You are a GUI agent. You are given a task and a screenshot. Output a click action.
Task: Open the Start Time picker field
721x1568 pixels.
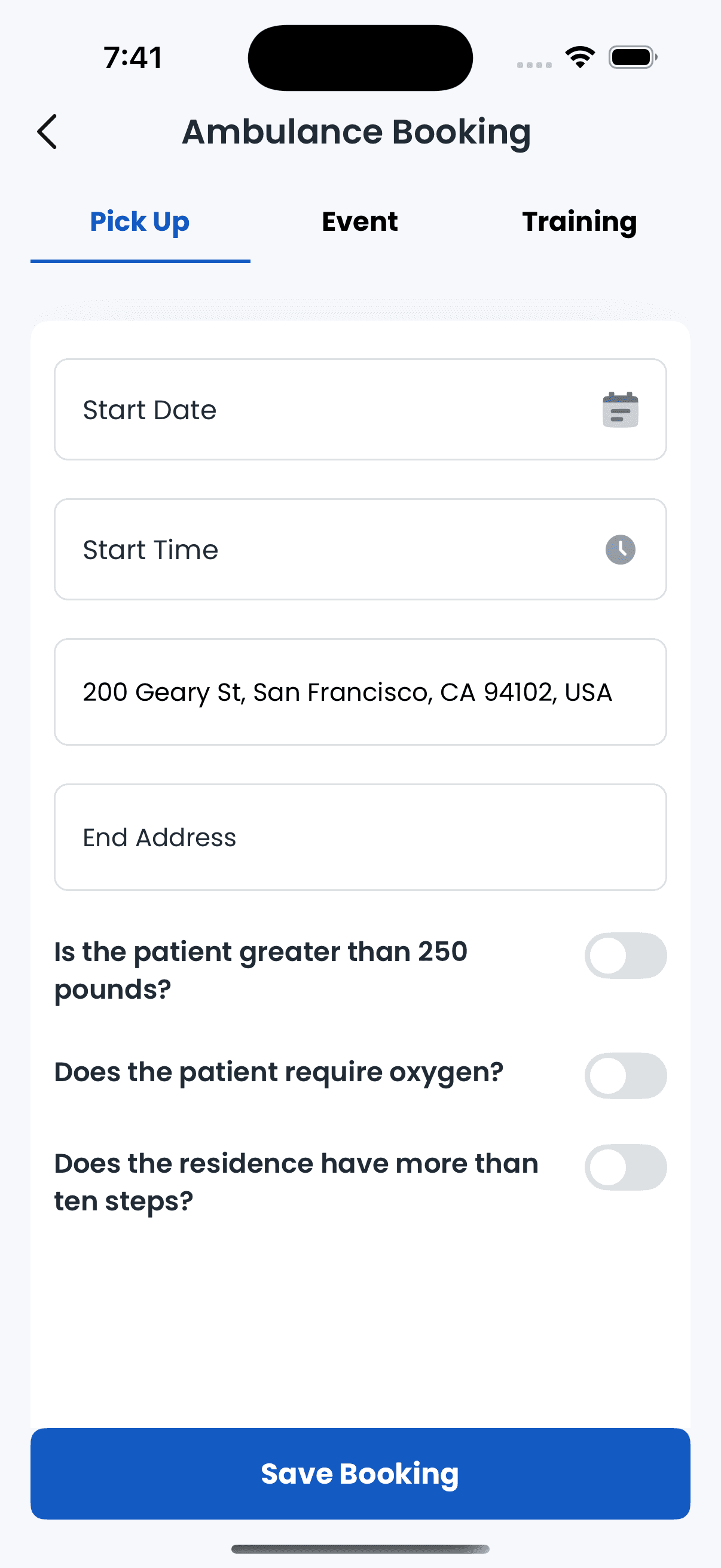point(360,549)
